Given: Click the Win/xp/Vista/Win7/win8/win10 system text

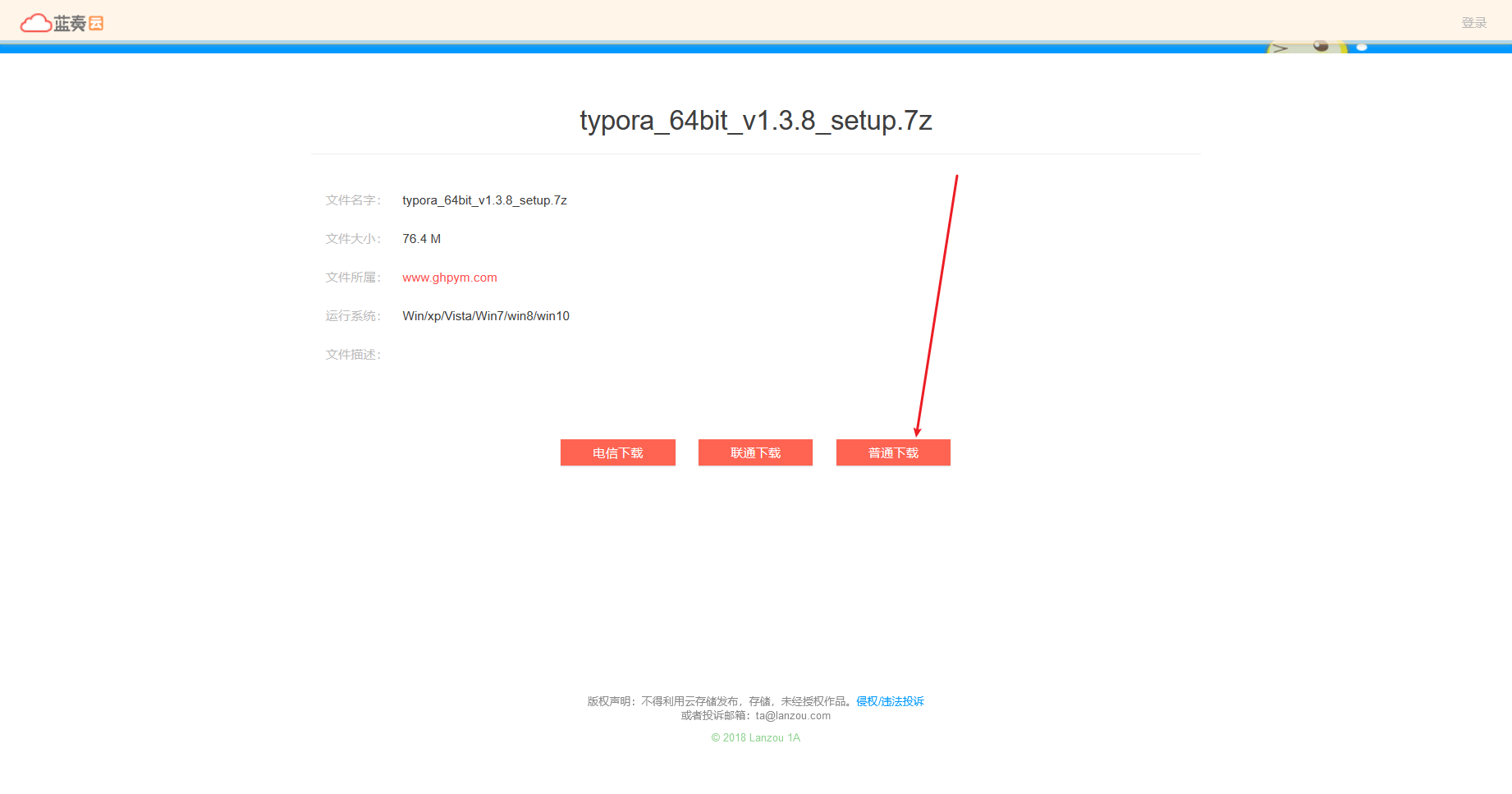Looking at the screenshot, I should 486,316.
